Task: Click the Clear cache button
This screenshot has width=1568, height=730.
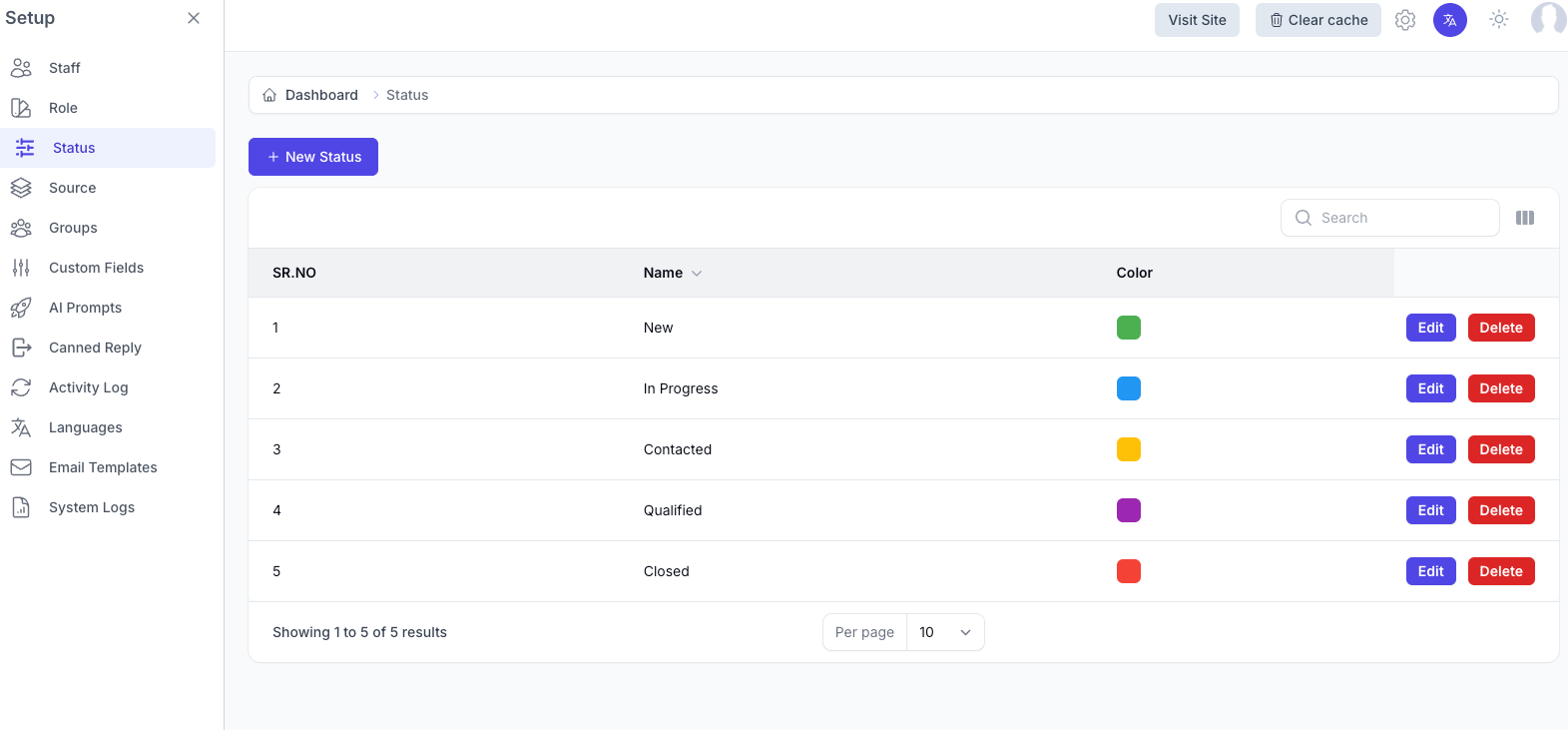Action: [1318, 20]
